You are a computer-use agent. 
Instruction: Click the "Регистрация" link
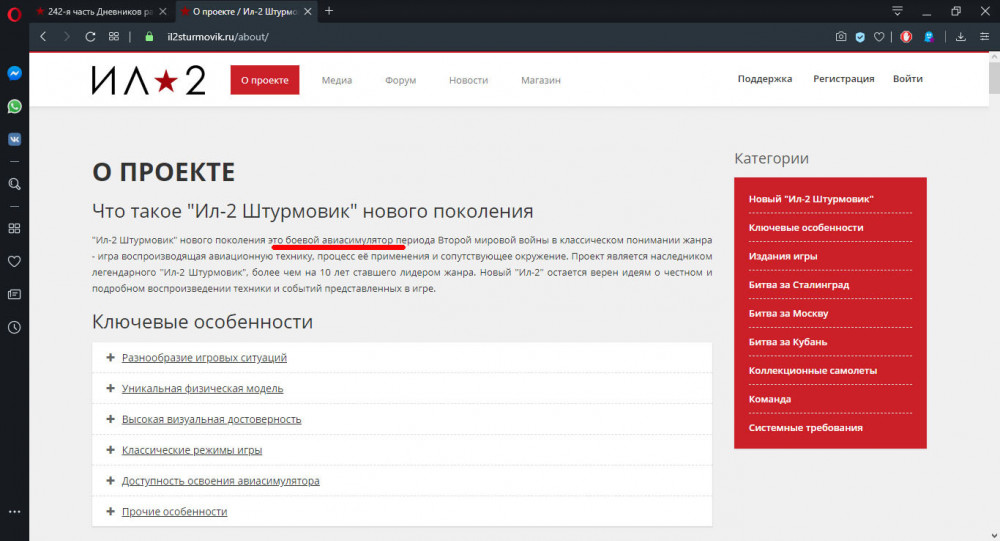(843, 79)
